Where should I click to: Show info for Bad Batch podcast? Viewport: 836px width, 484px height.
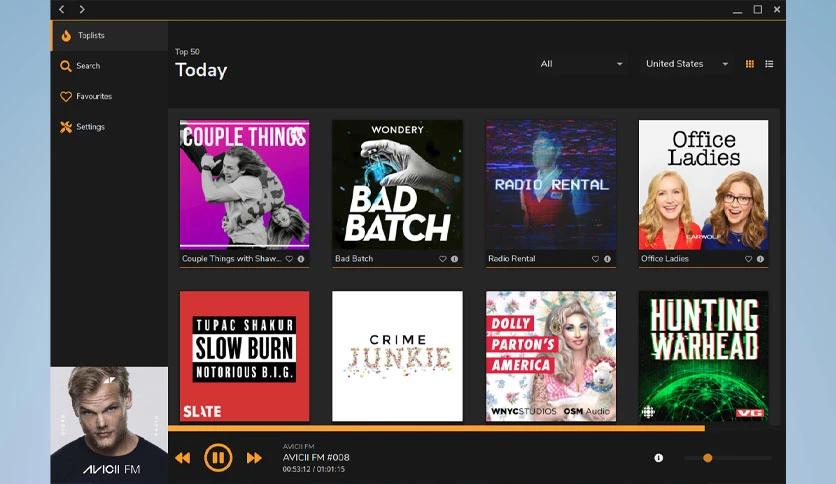(x=454, y=259)
